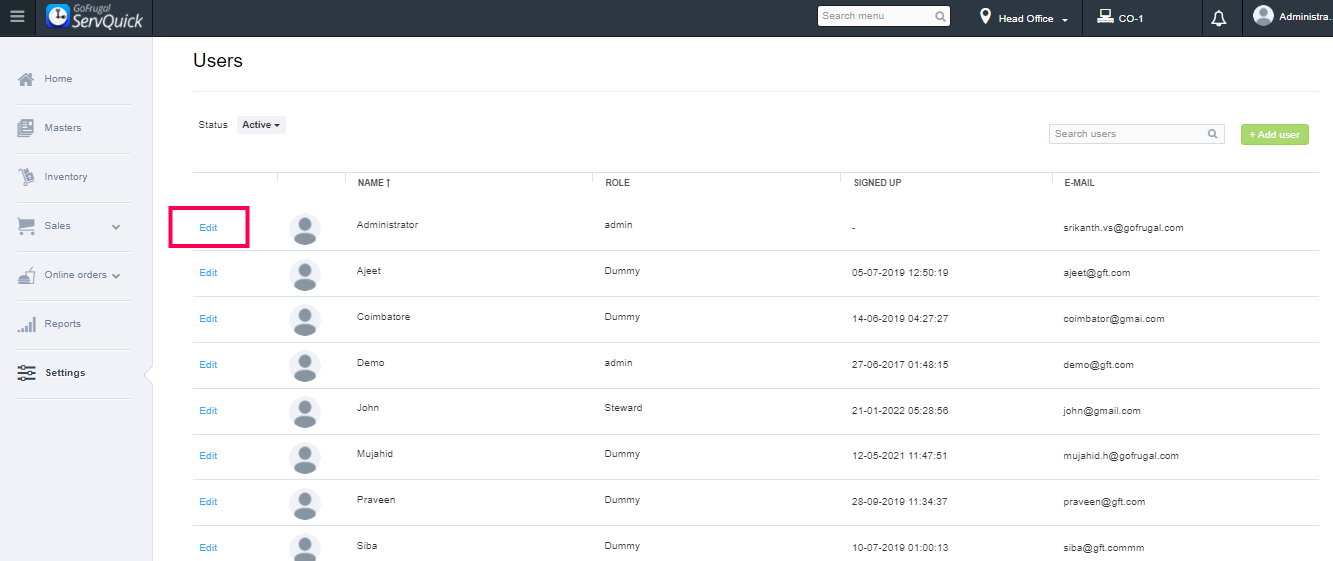Image resolution: width=1333 pixels, height=561 pixels.
Task: Click the GoFrugal ServQuick logo
Action: (x=94, y=17)
